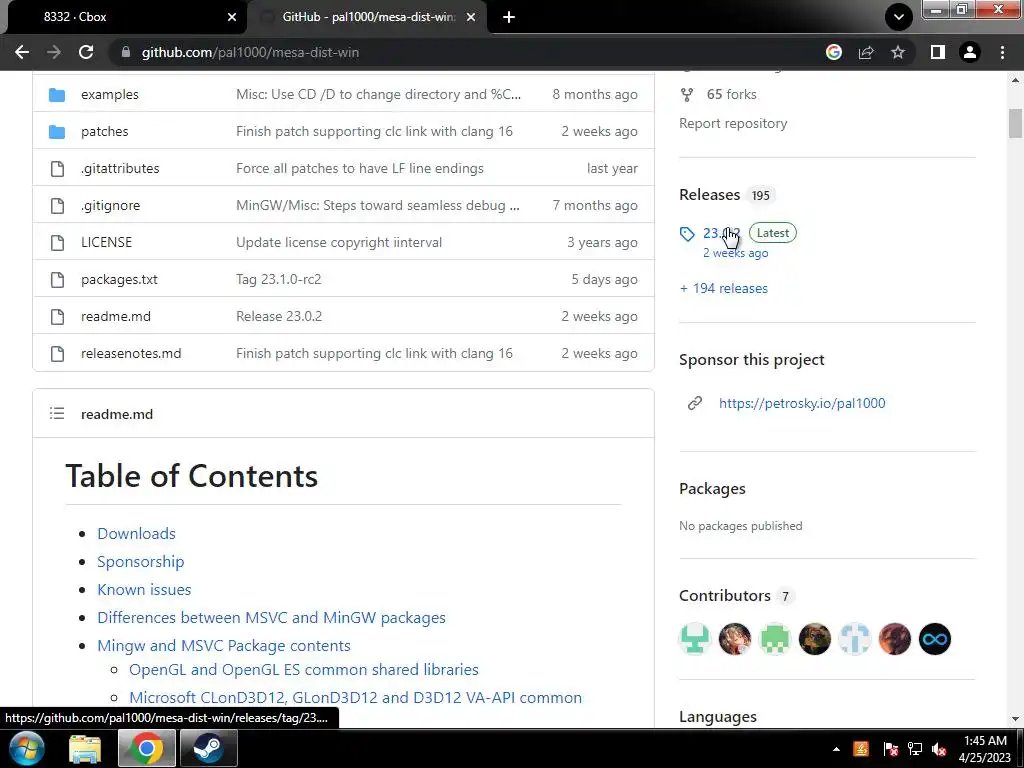The width and height of the screenshot is (1024, 768).
Task: Open the .gitignore file
Action: (110, 205)
